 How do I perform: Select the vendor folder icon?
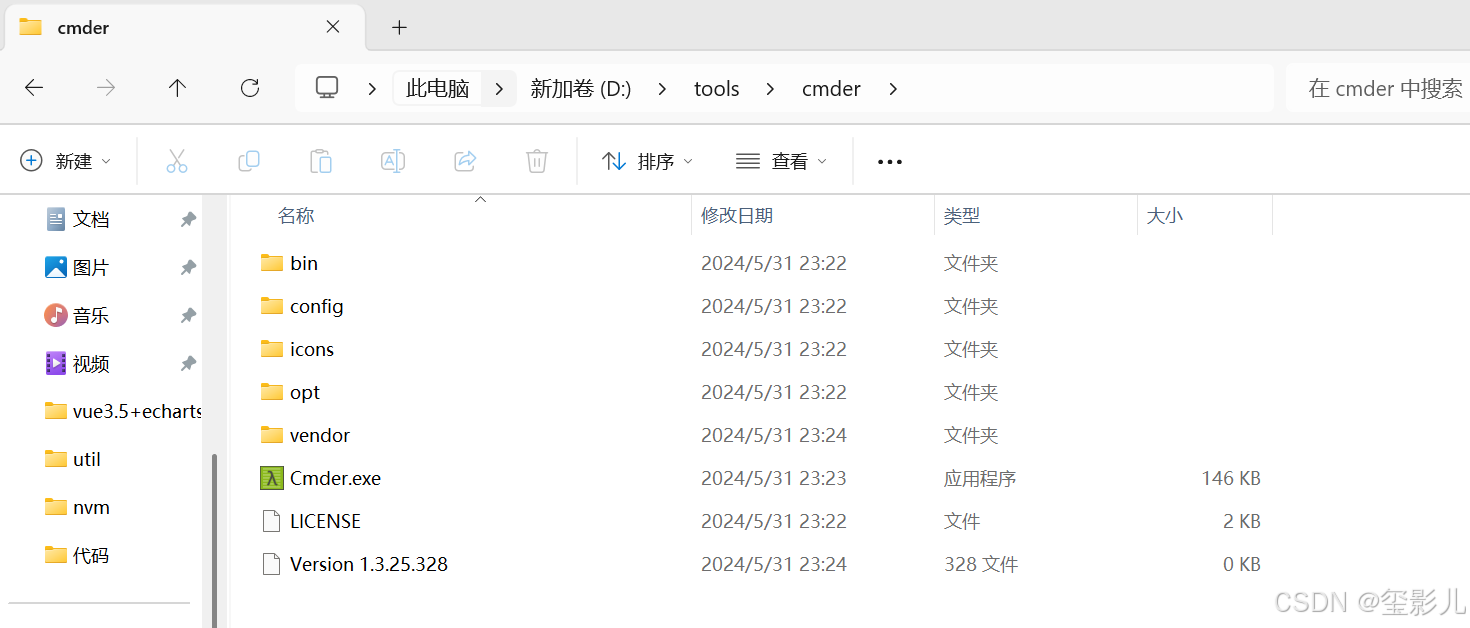[272, 435]
